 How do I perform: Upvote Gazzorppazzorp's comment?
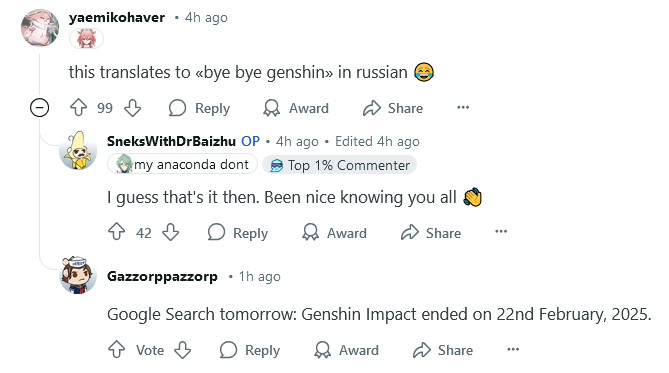point(116,350)
